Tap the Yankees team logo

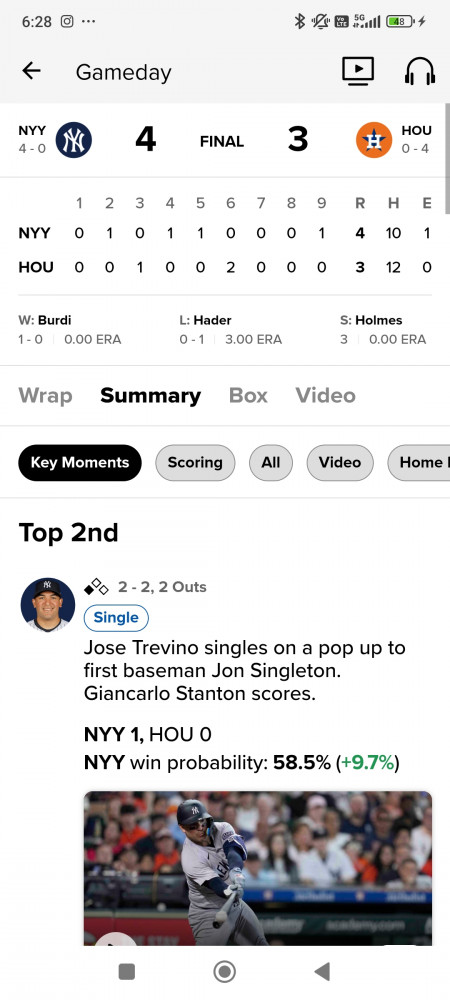74,140
